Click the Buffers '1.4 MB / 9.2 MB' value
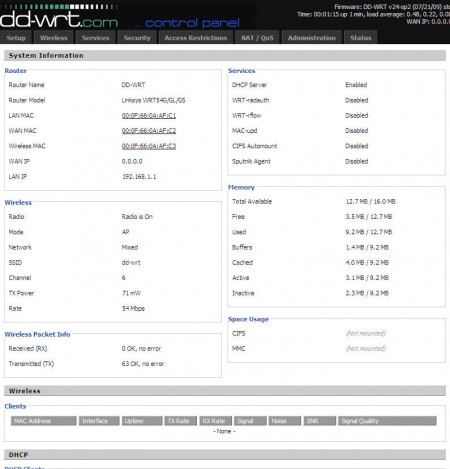Screen dimensions: 450x469 click(x=367, y=247)
